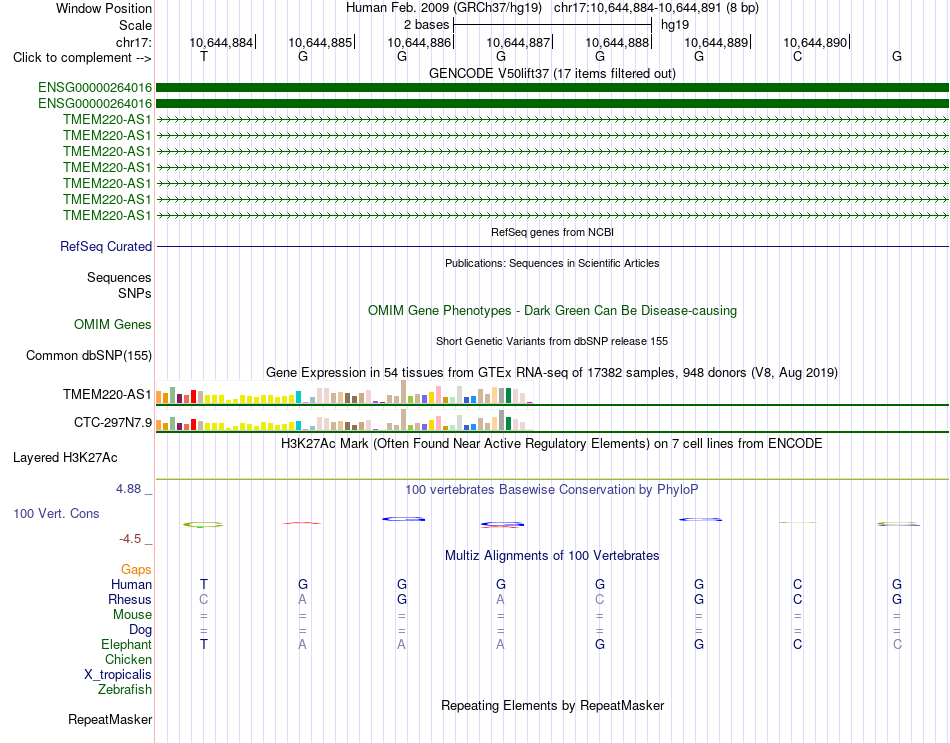The height and width of the screenshot is (743, 950).
Task: Select the 'Elephant' species row label
Action: (126, 644)
